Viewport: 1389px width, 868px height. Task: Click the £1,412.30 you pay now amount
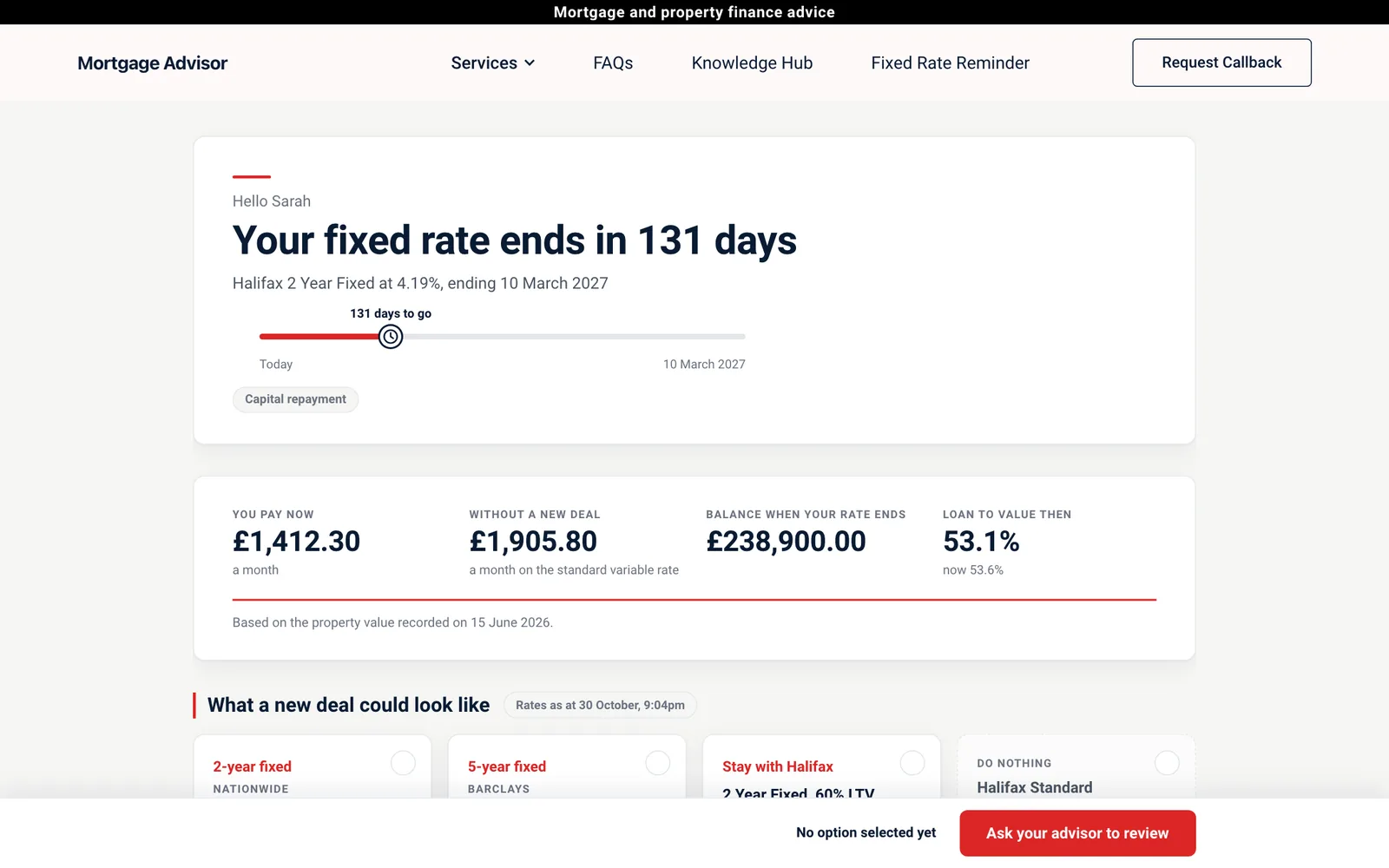296,542
